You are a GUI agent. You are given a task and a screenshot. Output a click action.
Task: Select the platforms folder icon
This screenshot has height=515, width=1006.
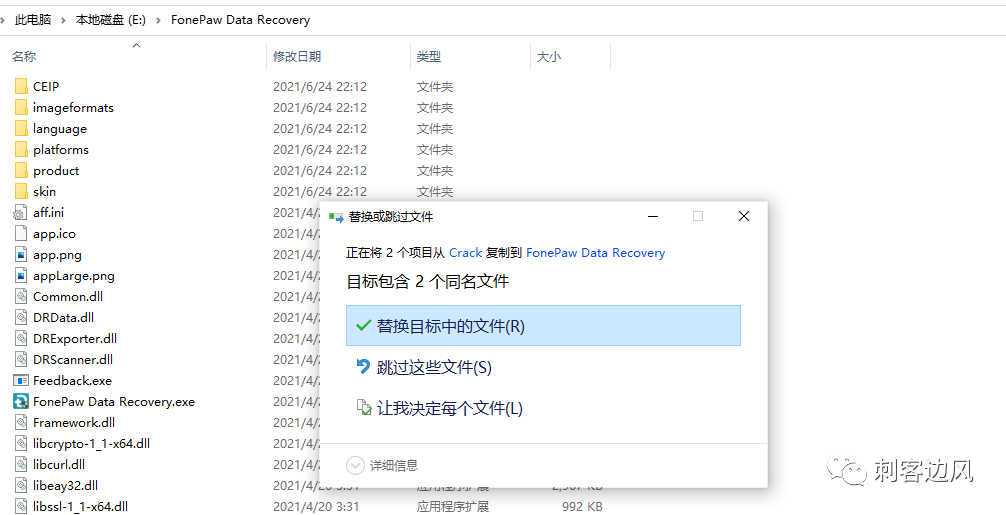tap(21, 149)
